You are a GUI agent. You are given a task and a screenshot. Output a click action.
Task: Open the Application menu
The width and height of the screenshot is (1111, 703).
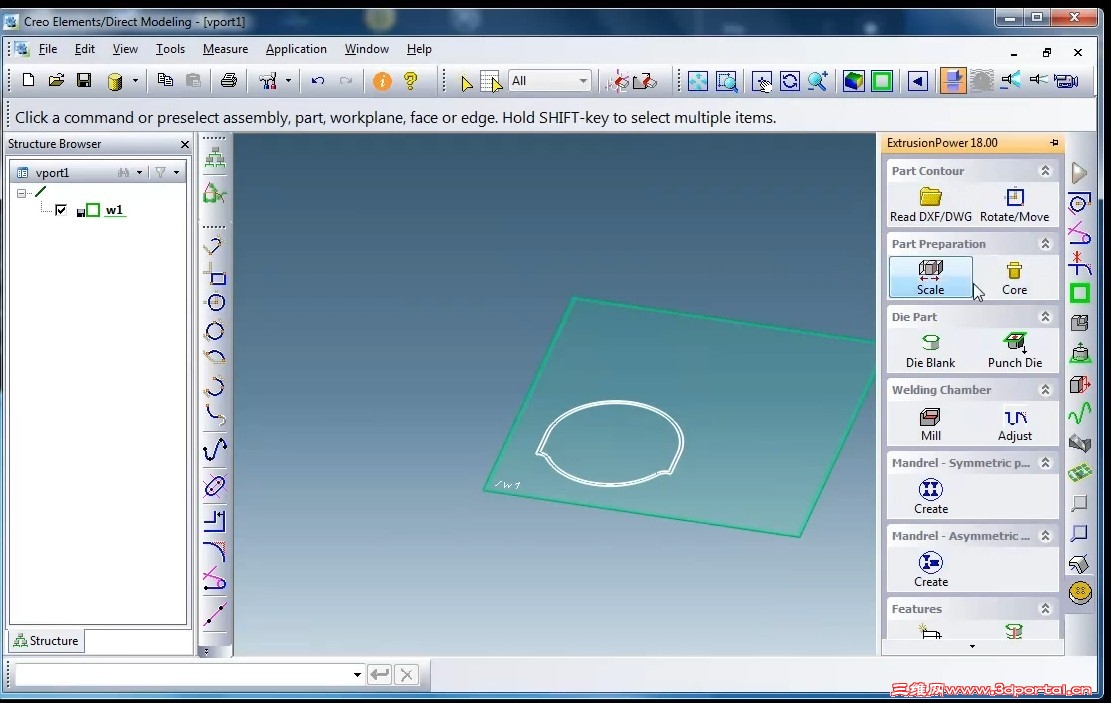296,49
